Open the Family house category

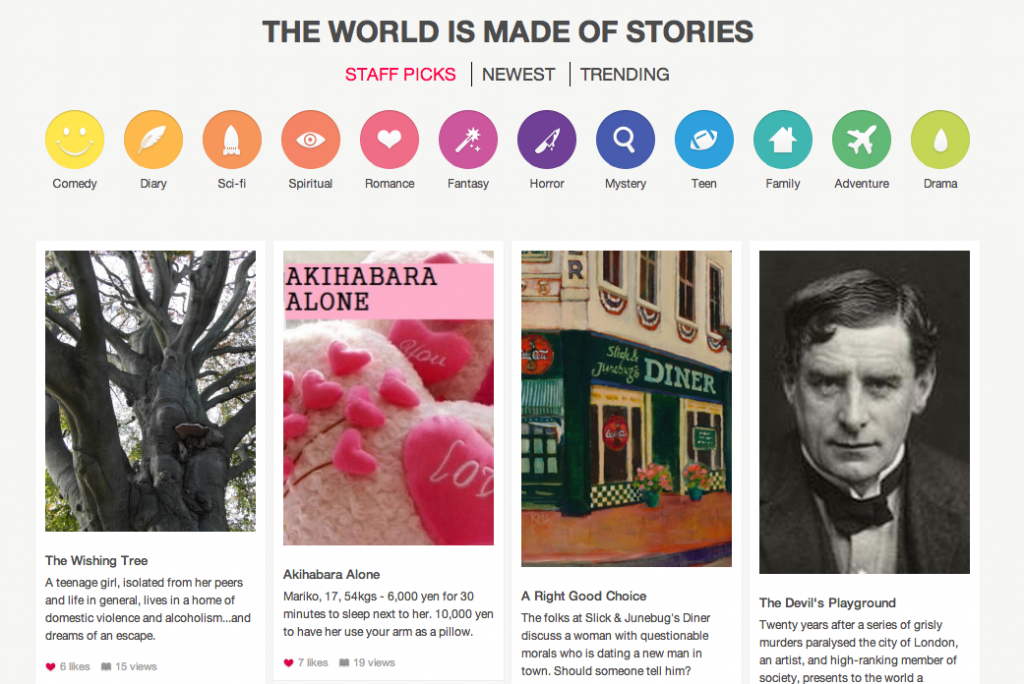[783, 140]
